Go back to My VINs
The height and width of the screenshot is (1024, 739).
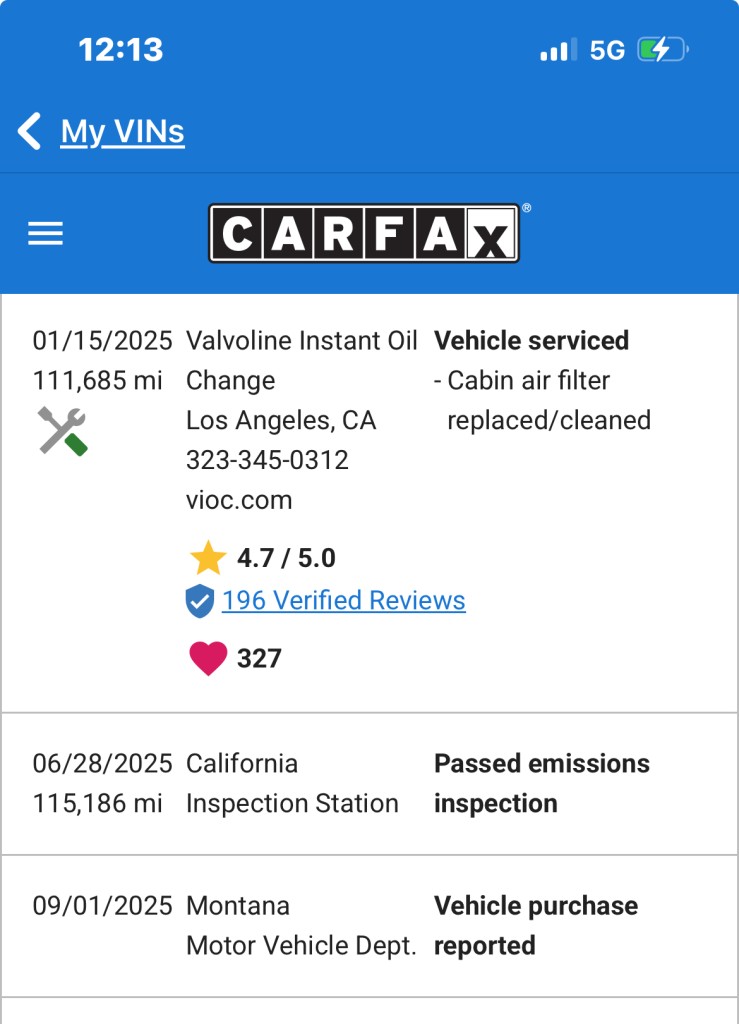(x=122, y=132)
